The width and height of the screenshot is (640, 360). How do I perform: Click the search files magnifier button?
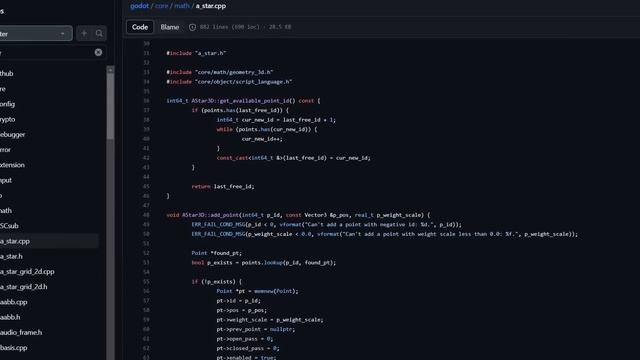(99, 33)
